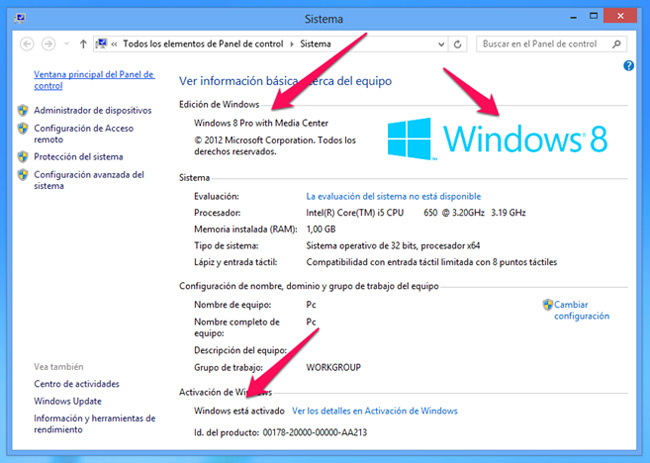650x463 pixels.
Task: Open Ver los detalles en Activación de Windows
Action: click(375, 411)
